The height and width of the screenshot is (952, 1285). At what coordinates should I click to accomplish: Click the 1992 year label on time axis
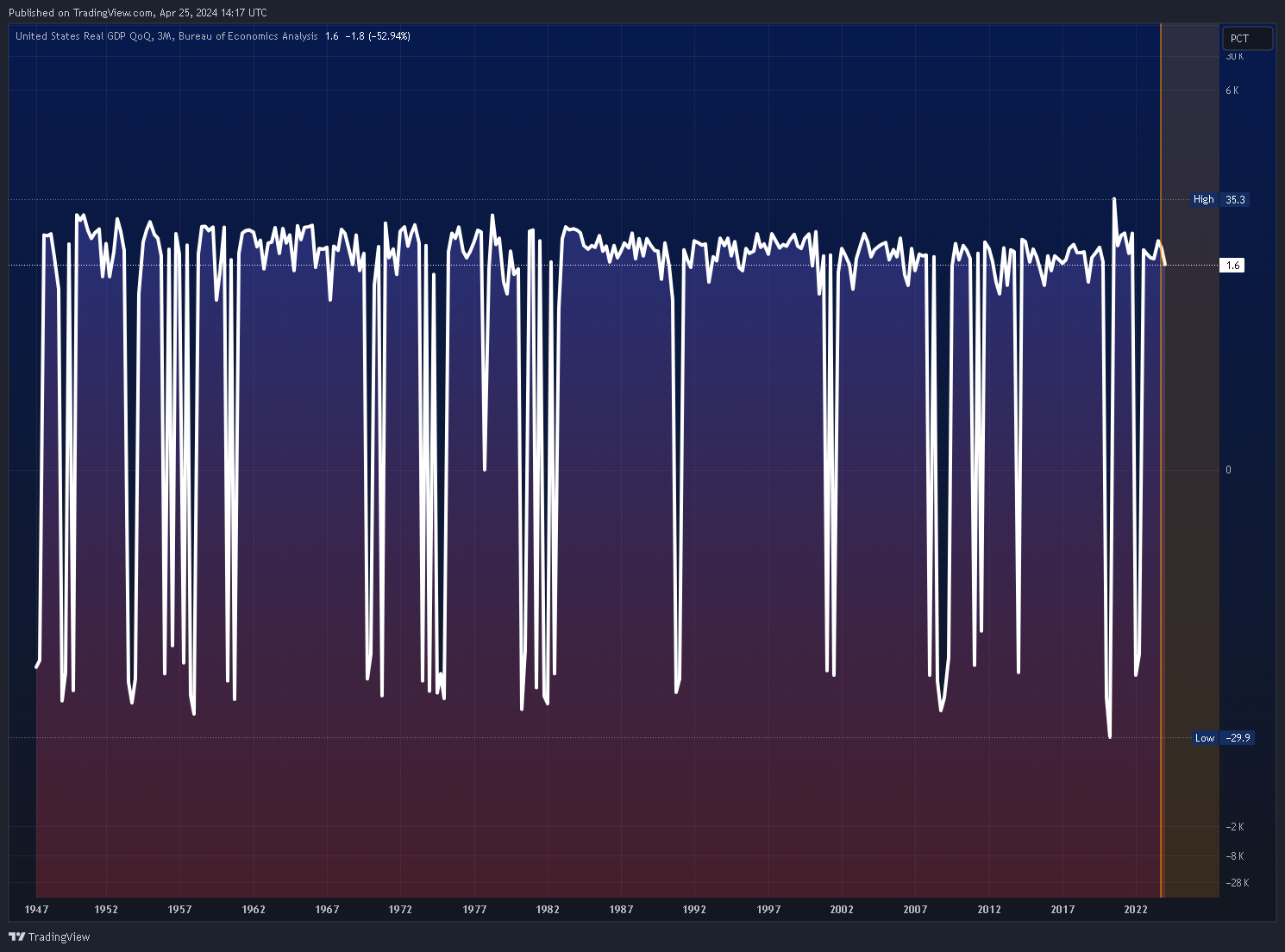tap(694, 910)
